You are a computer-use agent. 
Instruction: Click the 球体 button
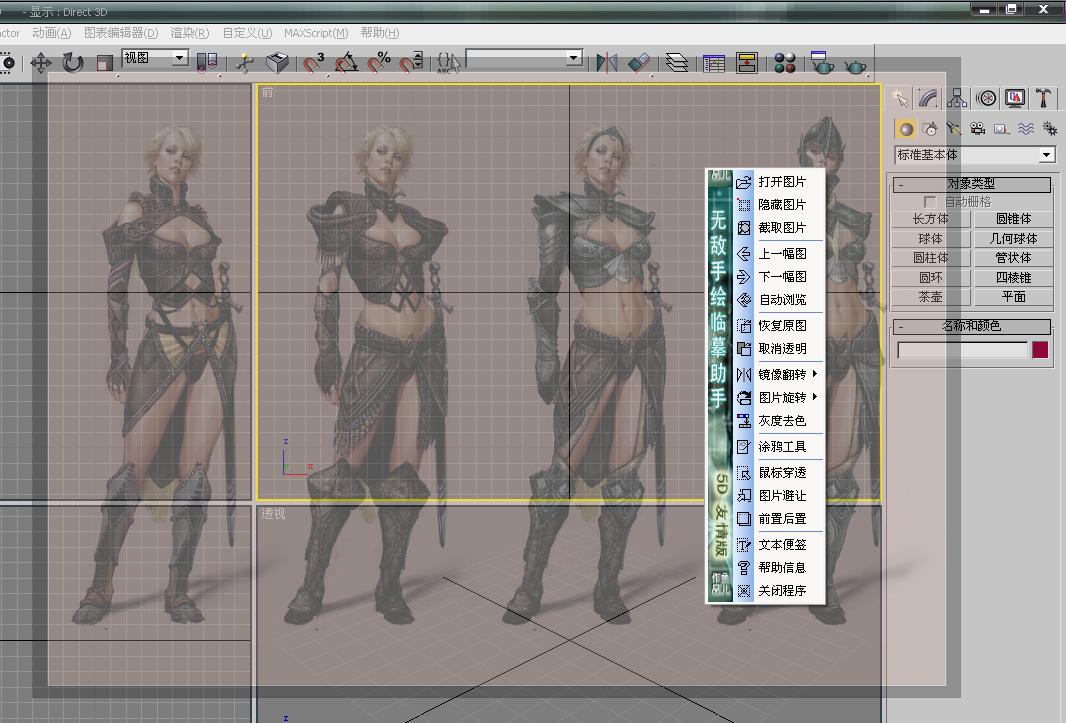tap(931, 239)
